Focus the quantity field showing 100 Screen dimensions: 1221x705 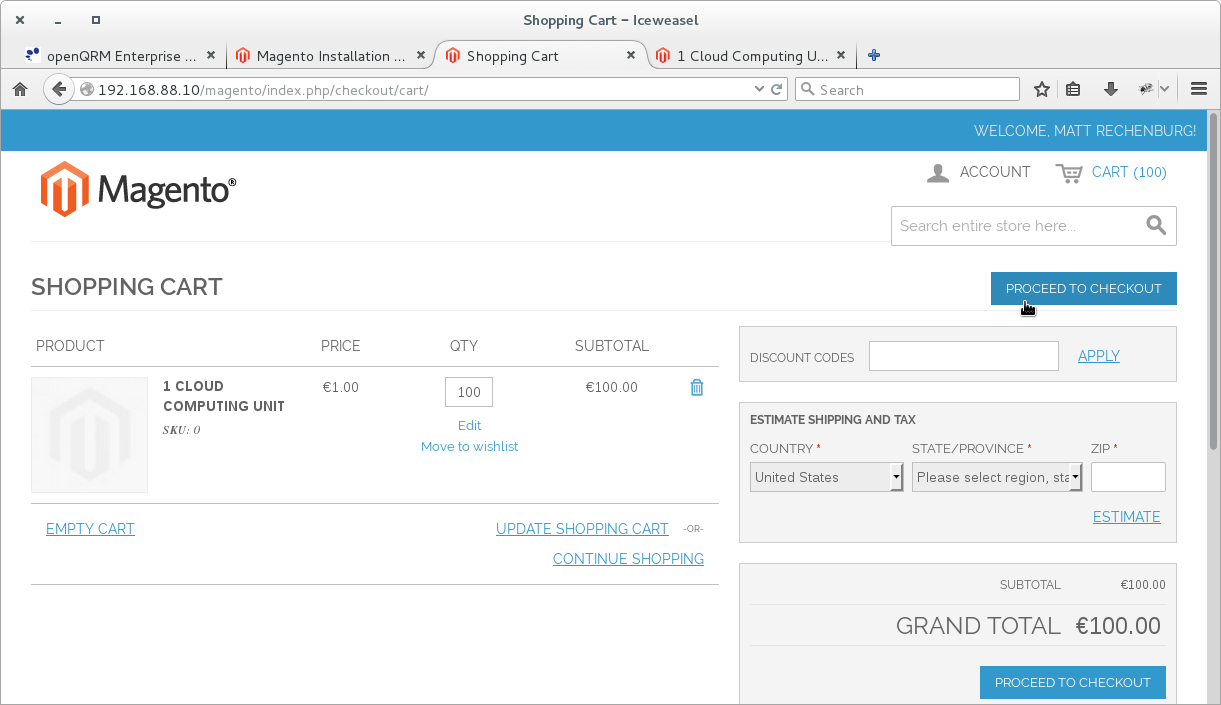(469, 392)
